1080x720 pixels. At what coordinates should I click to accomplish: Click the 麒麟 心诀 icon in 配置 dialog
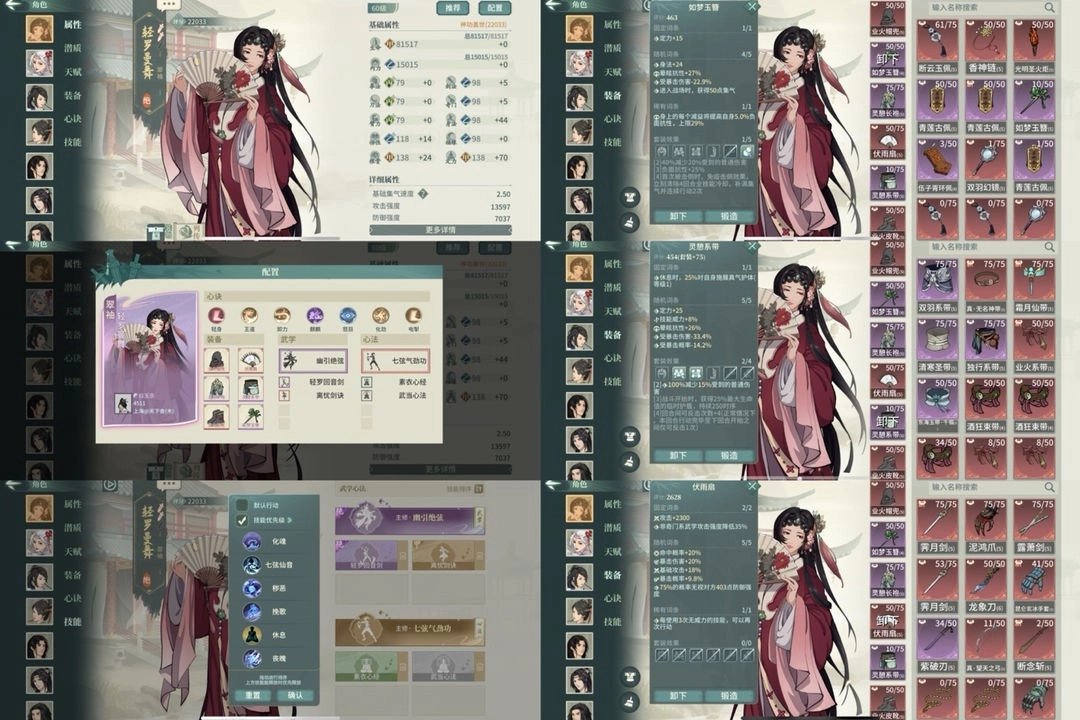pos(314,314)
